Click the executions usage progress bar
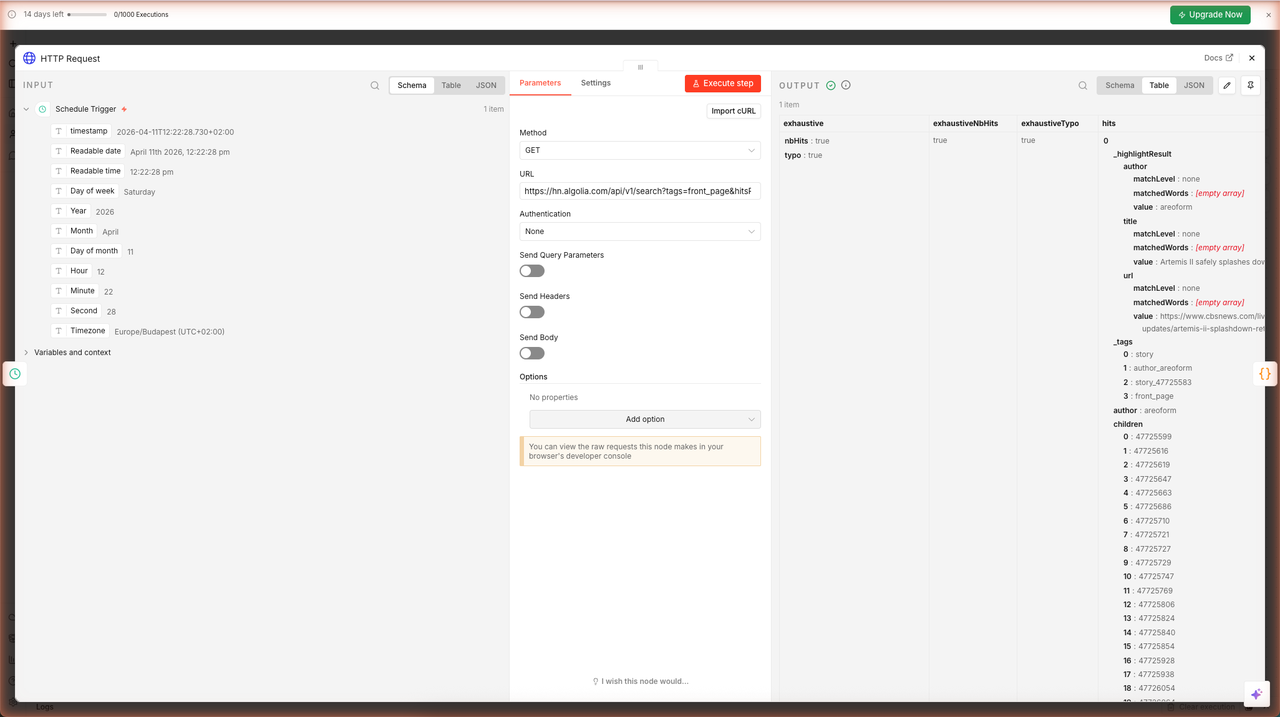The width and height of the screenshot is (1280, 717). [87, 15]
